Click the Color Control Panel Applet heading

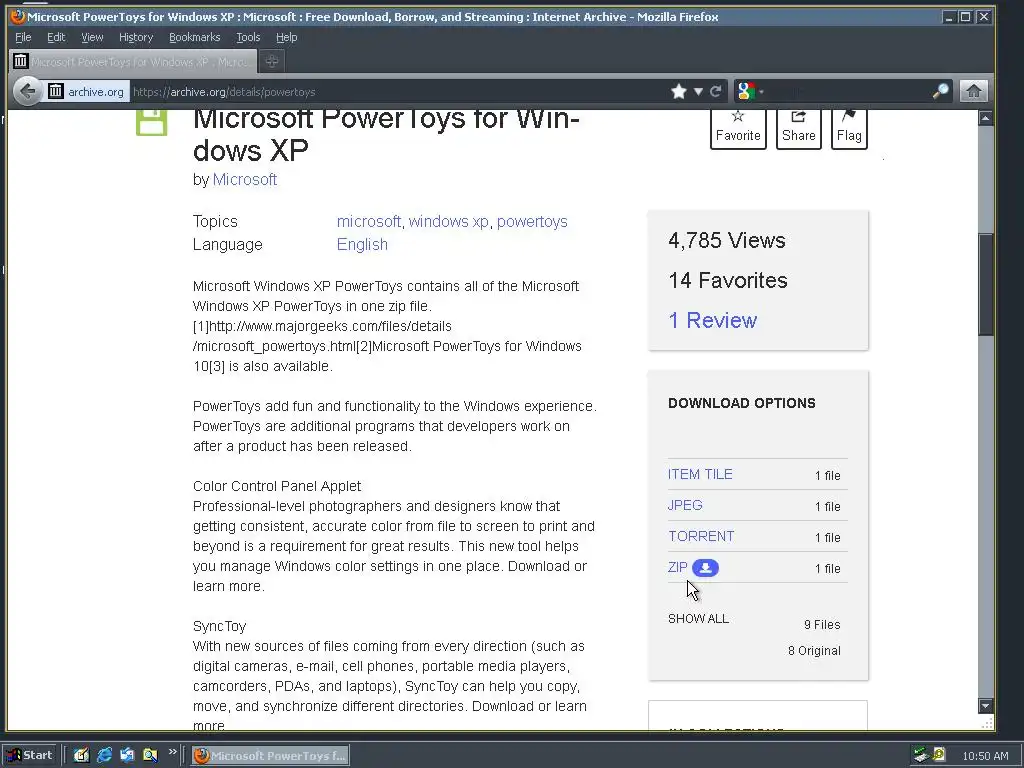(277, 486)
